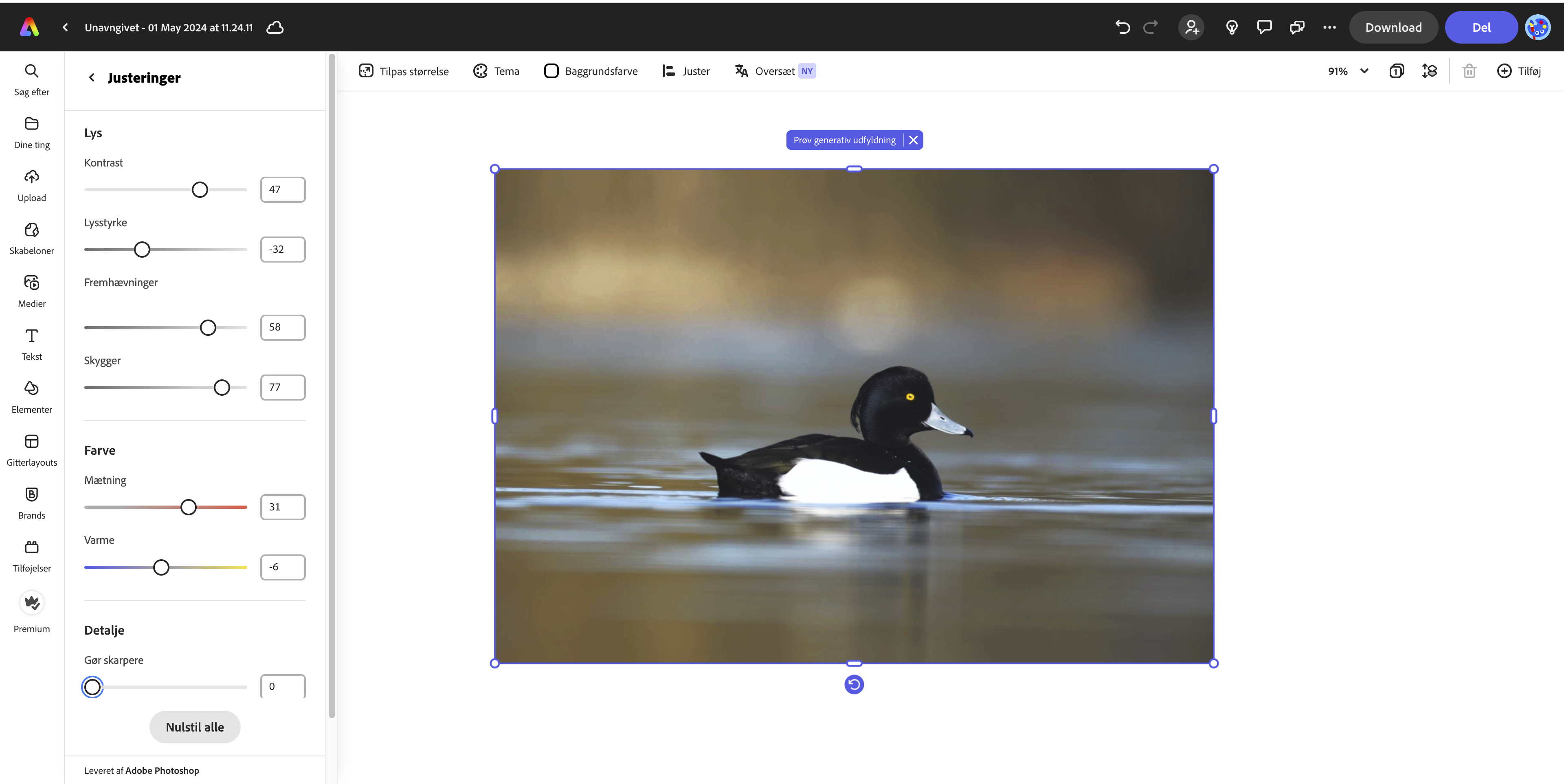Go back from Justeringer panel
The width and height of the screenshot is (1564, 784).
(92, 78)
